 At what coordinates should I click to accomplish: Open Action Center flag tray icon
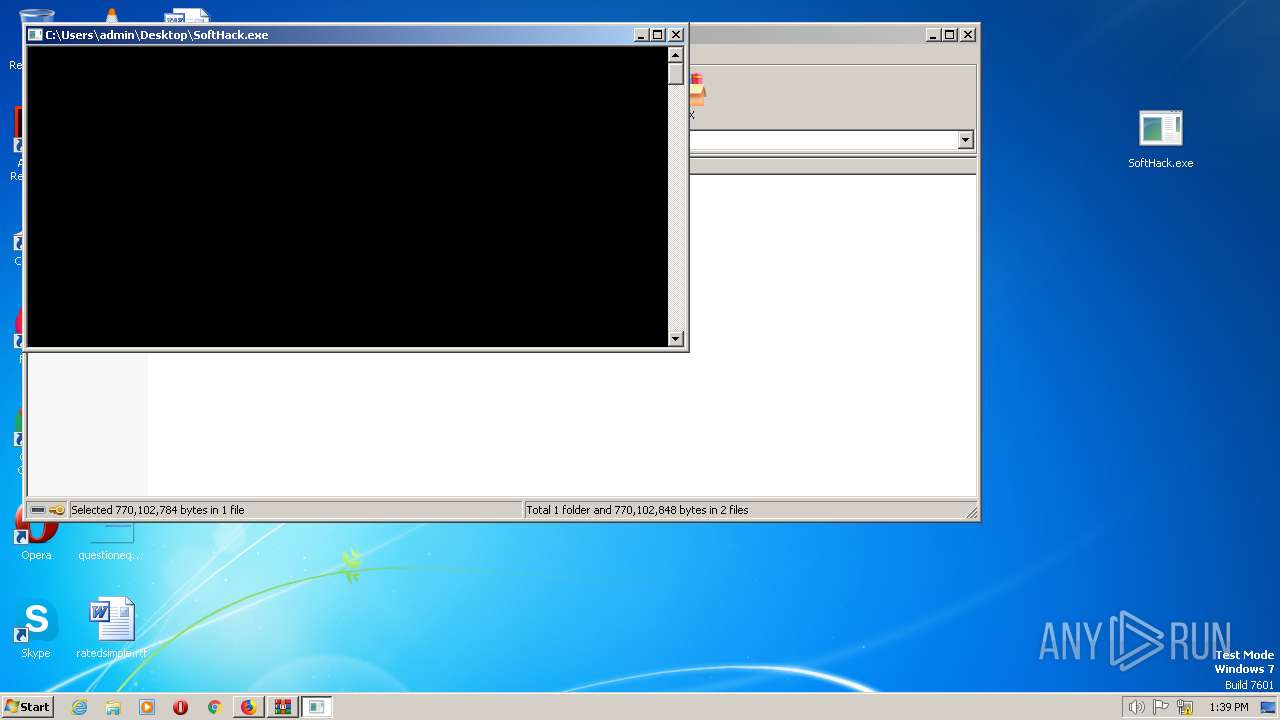pos(1161,707)
